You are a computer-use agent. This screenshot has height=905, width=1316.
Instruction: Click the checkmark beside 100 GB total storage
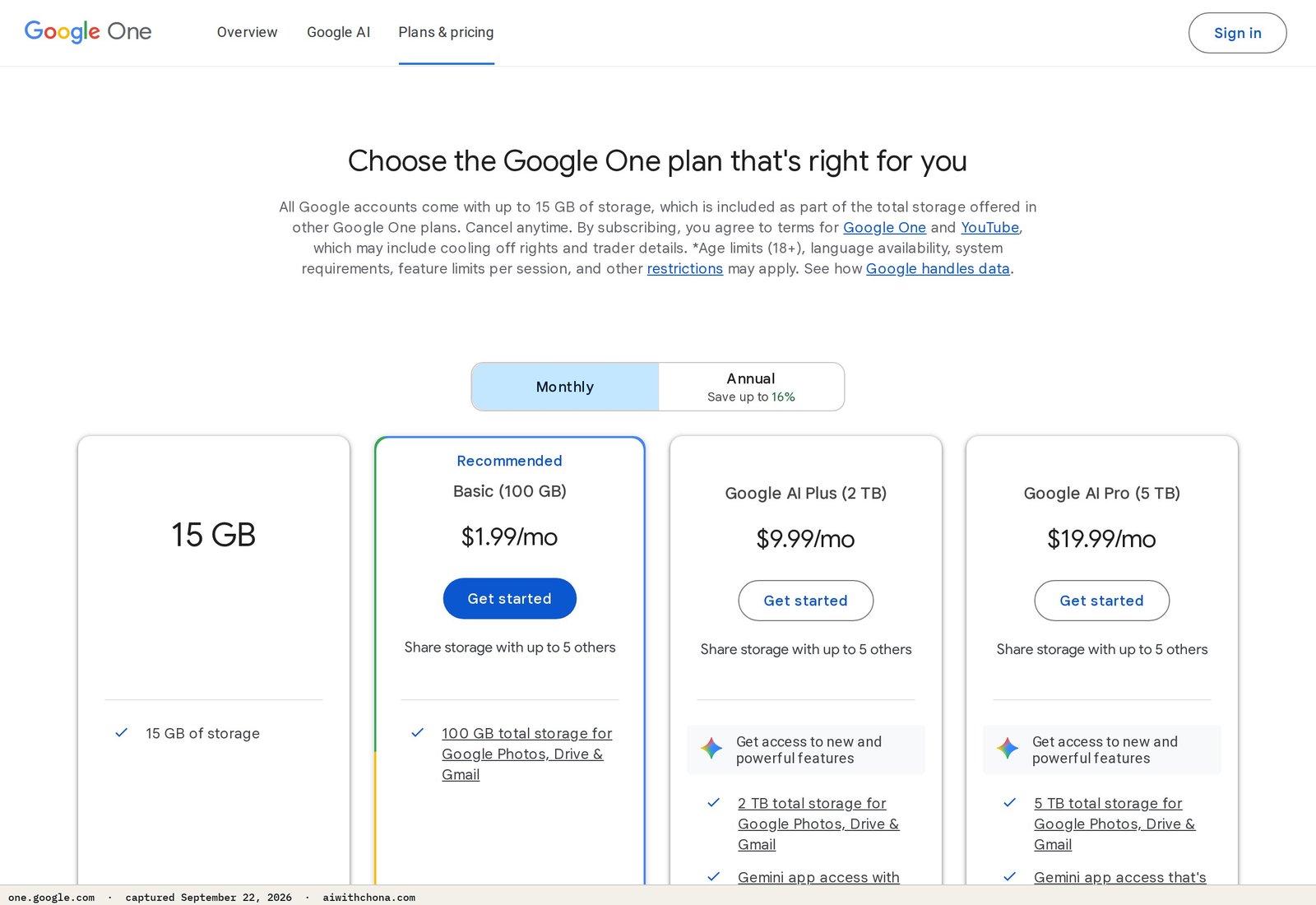pyautogui.click(x=418, y=732)
